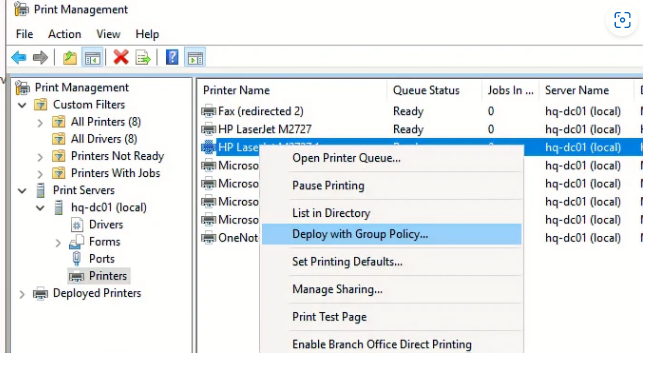The height and width of the screenshot is (365, 661).
Task: Sort by the Queue Status column header
Action: 434,90
